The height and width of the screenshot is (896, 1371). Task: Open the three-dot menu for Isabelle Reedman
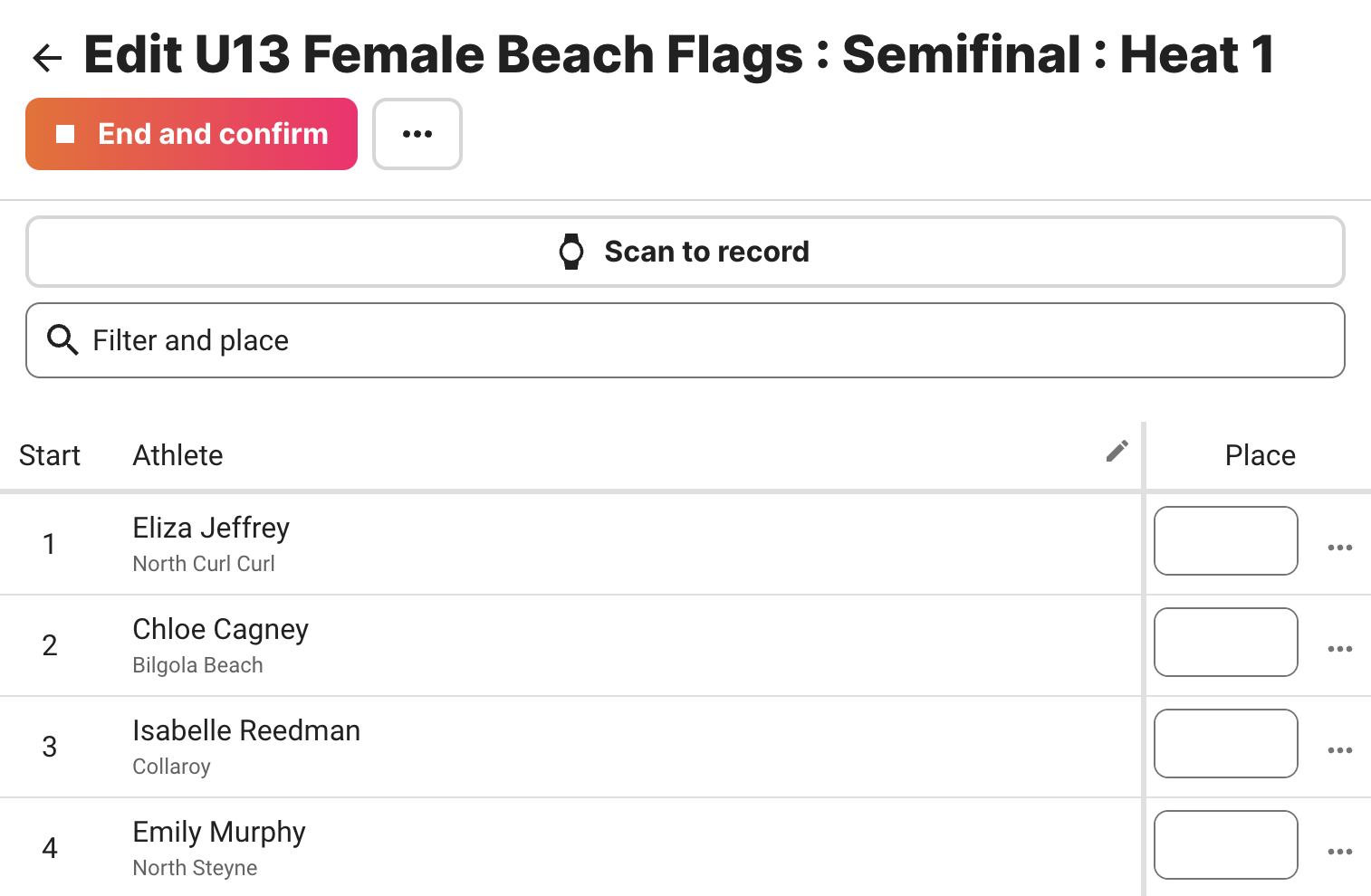(x=1340, y=750)
